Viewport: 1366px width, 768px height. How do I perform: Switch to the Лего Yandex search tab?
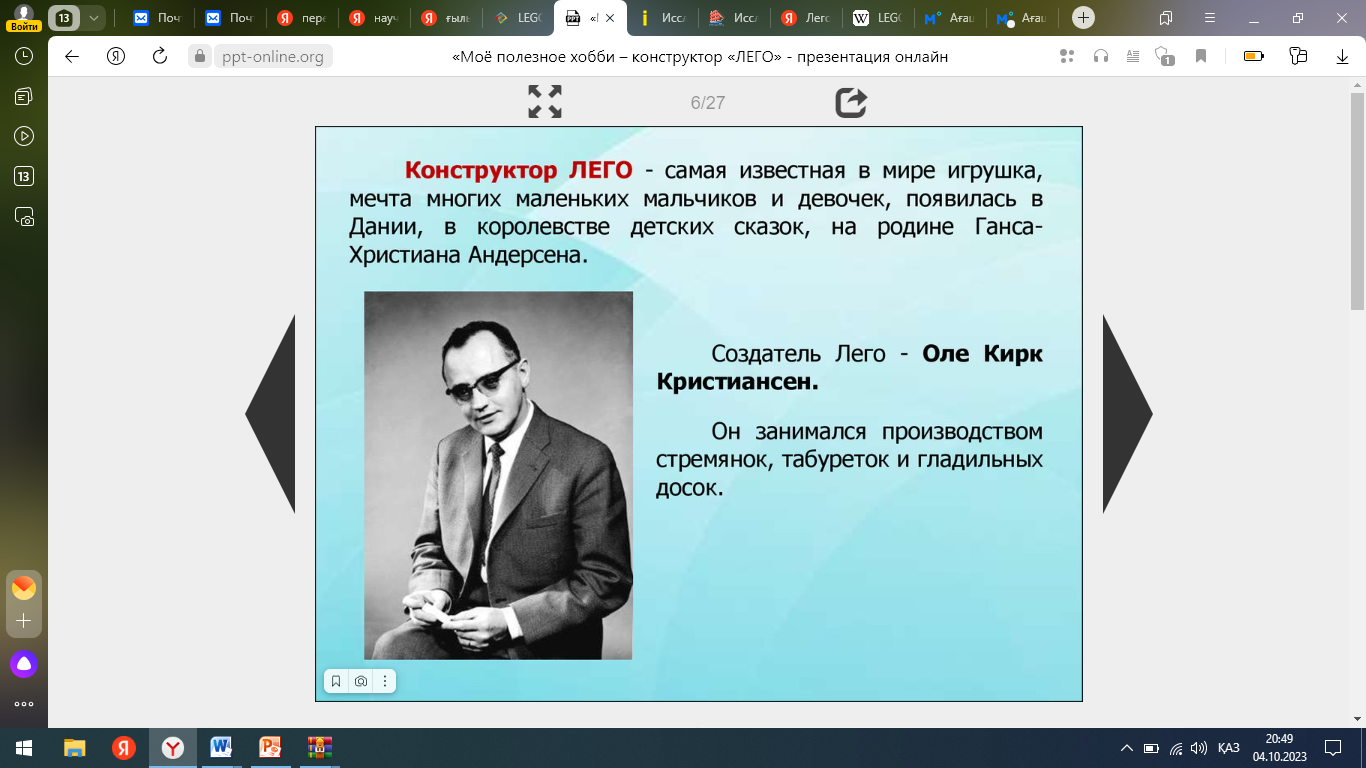(x=805, y=18)
